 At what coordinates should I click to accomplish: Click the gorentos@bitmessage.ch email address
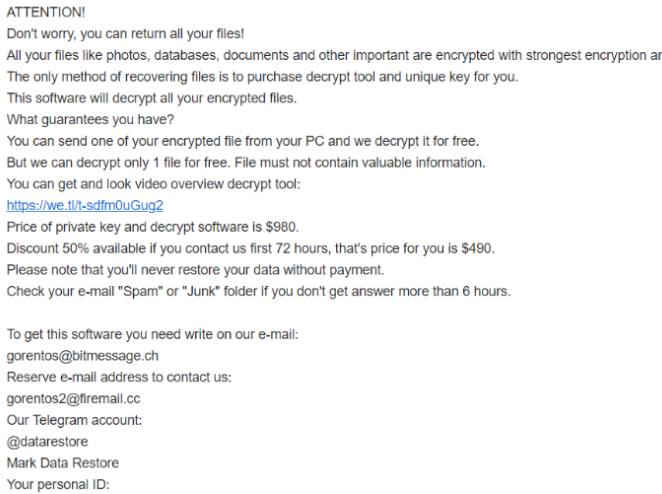[82, 355]
